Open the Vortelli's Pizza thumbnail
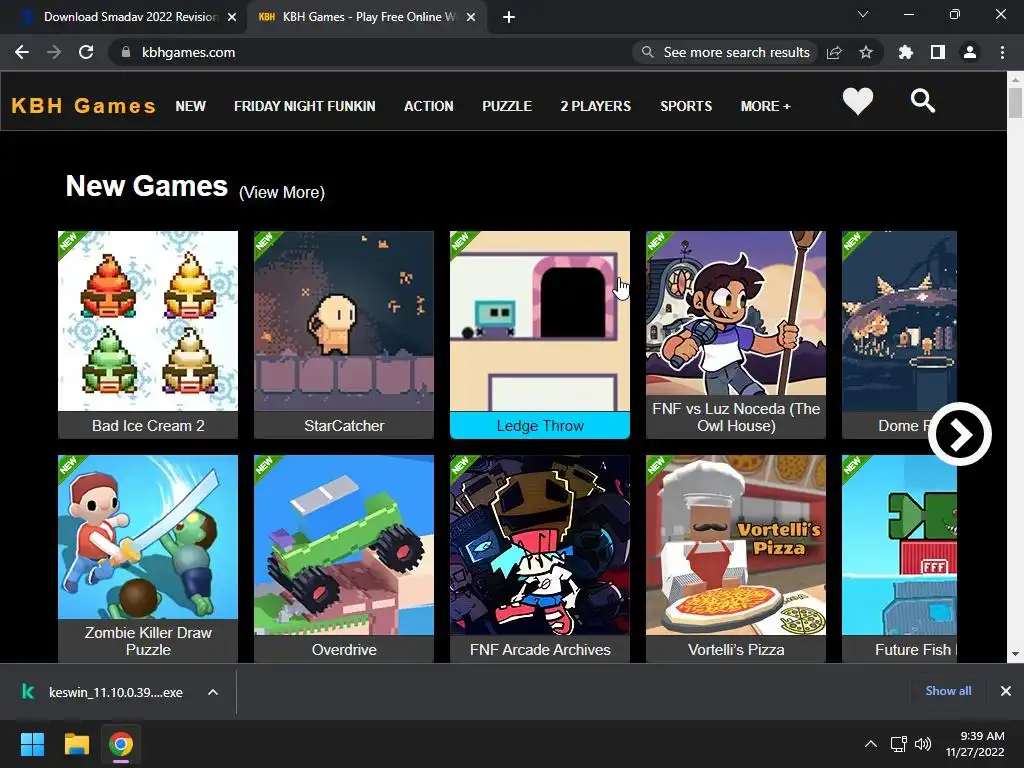The width and height of the screenshot is (1024, 768). click(736, 545)
